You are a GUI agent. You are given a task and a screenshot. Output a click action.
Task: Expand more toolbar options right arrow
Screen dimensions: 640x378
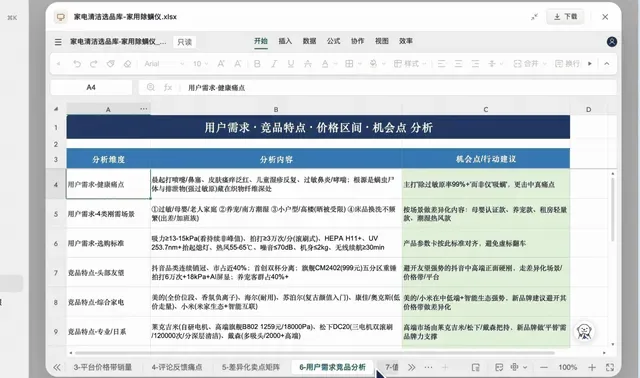coord(590,64)
